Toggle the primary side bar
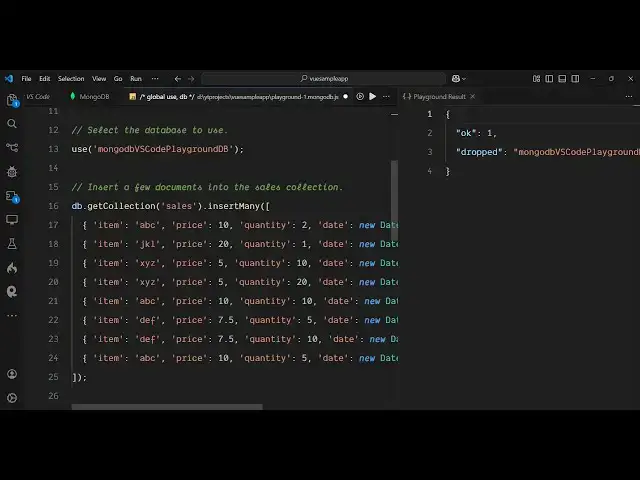 549,78
